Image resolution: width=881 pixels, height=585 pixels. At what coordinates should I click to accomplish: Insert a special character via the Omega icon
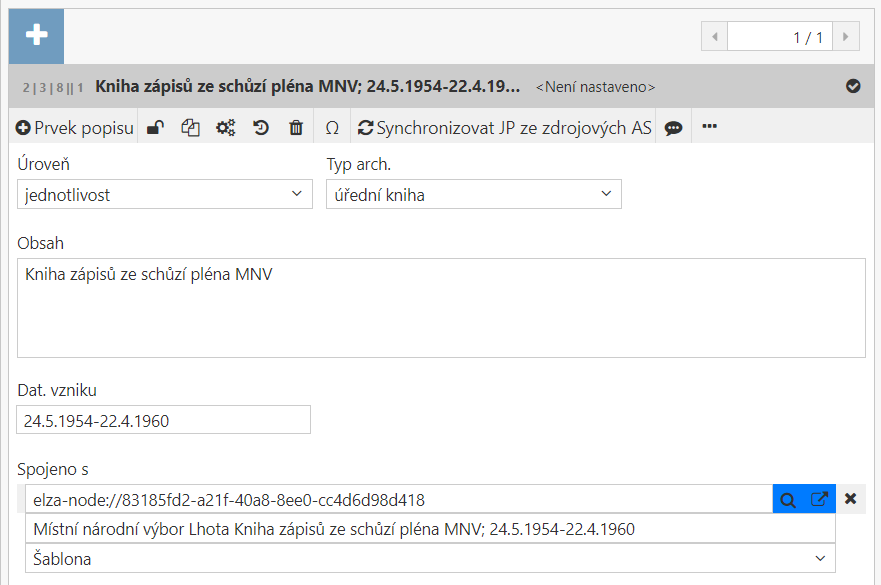330,127
